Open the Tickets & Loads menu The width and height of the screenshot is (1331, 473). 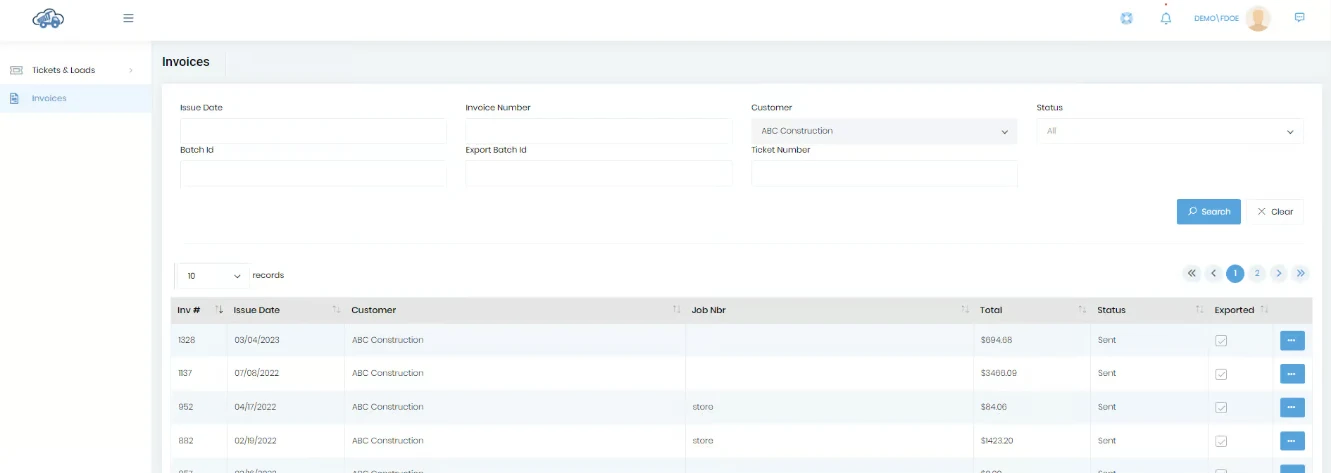(75, 70)
